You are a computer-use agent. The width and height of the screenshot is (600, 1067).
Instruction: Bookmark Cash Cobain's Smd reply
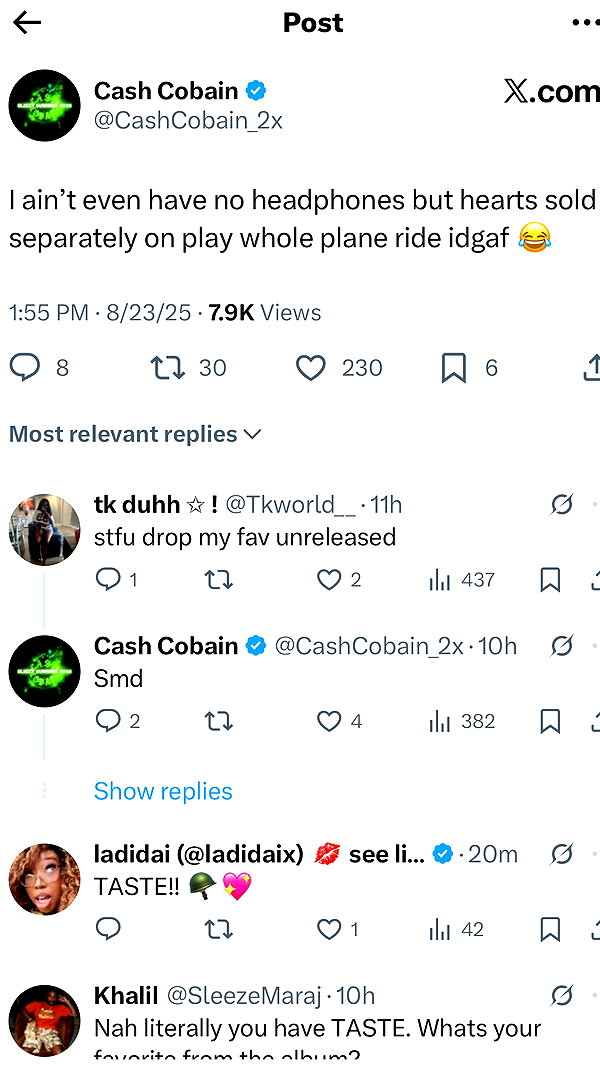click(x=550, y=721)
